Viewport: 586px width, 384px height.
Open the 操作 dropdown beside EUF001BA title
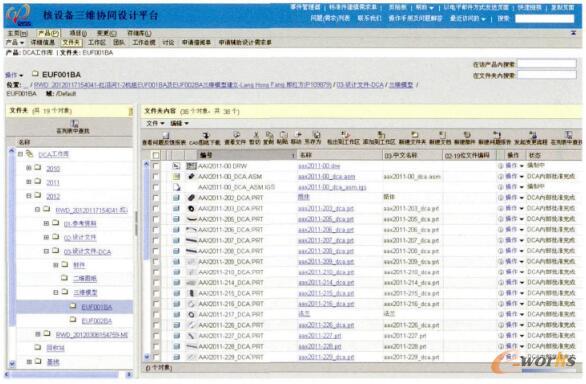[15, 75]
